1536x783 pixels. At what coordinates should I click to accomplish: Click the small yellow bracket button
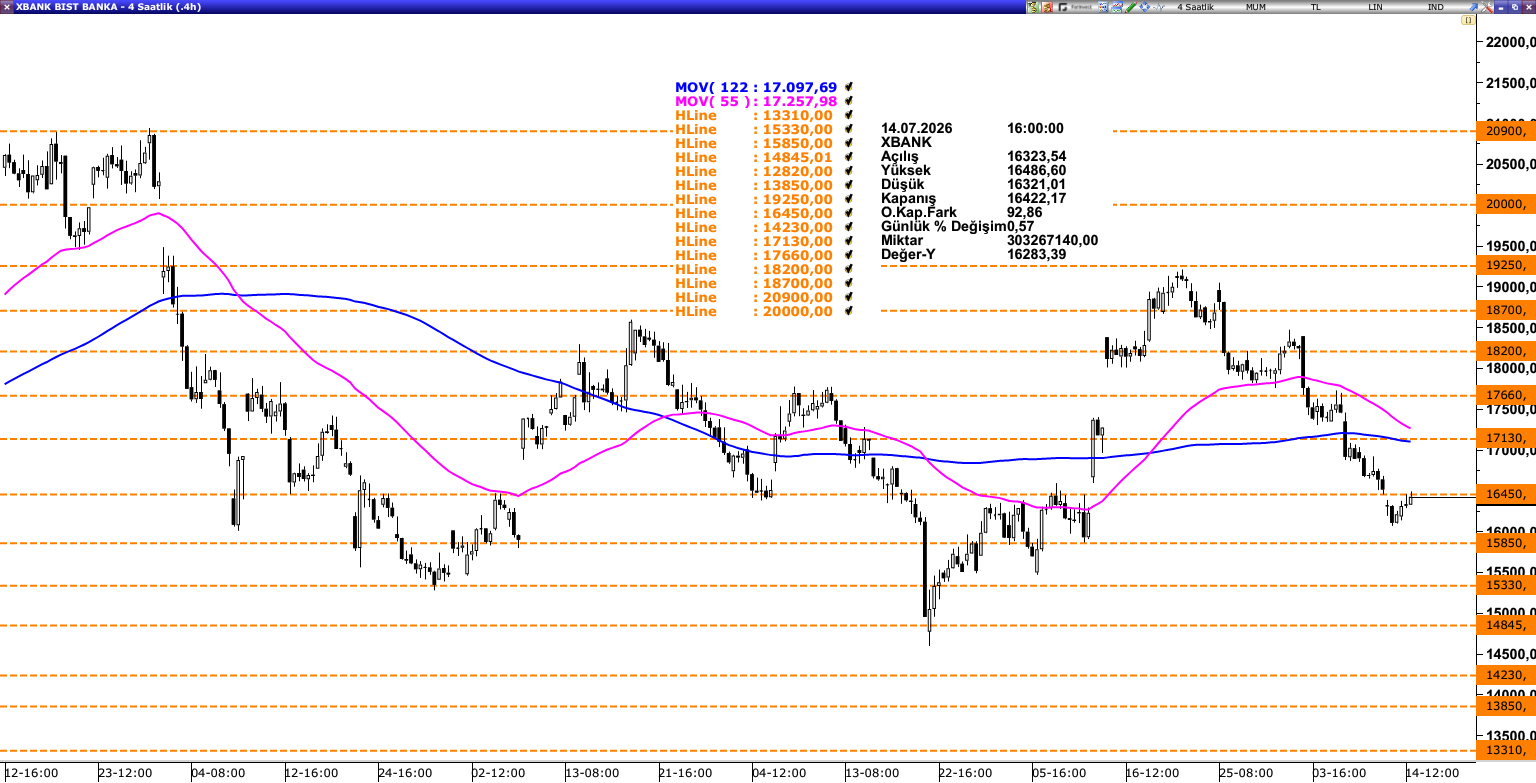click(x=1468, y=20)
